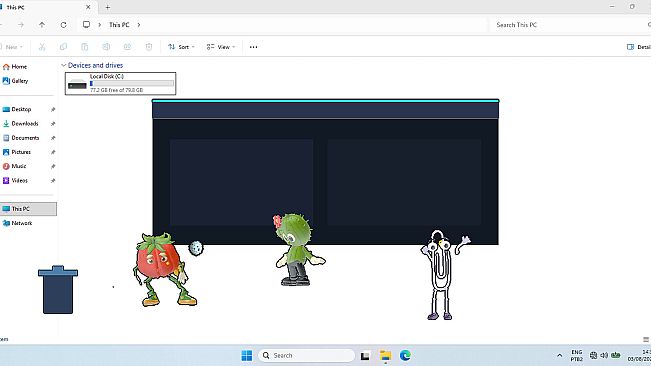
Task: Go forward with the navigation arrow
Action: pyautogui.click(x=21, y=25)
